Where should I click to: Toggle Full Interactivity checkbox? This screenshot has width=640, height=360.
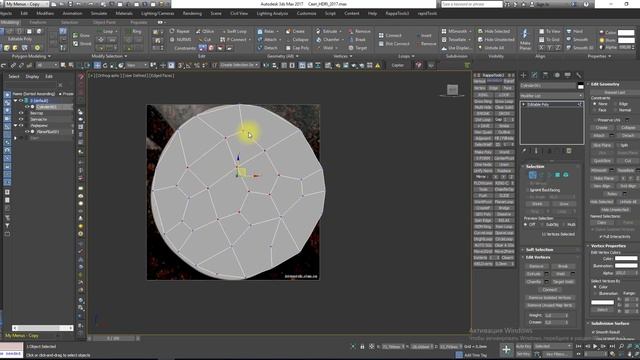coord(601,237)
